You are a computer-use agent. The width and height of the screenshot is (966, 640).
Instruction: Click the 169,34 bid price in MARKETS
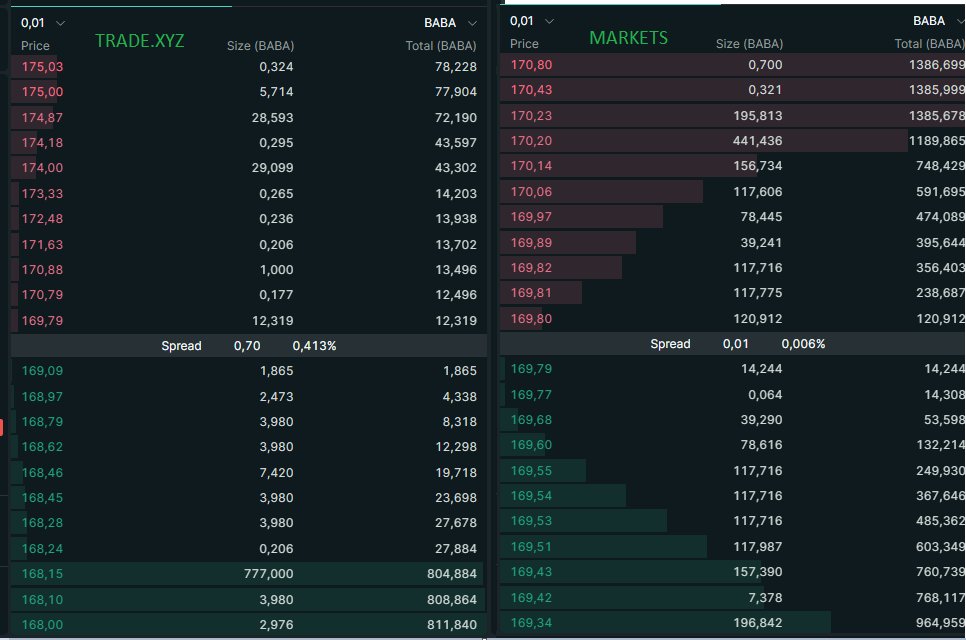[x=531, y=623]
